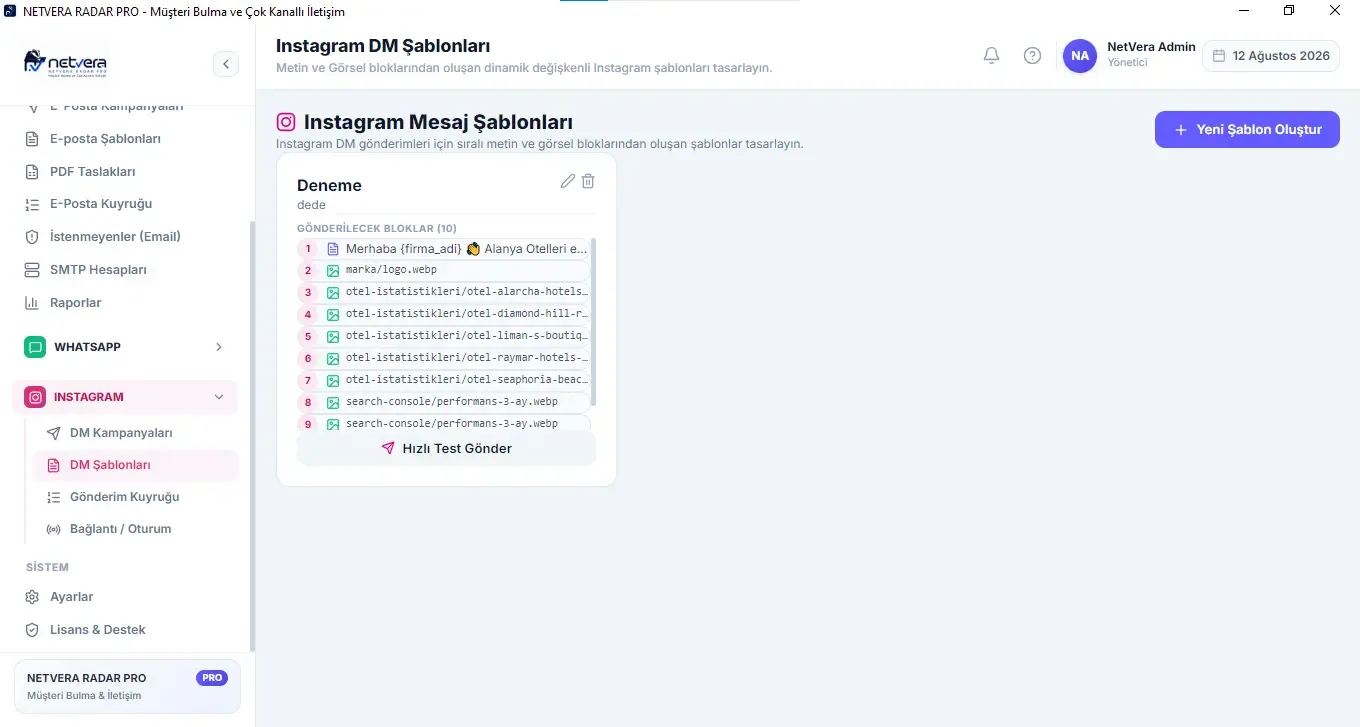This screenshot has height=727, width=1360.
Task: Open E-Posta Kuyruğu
Action: coord(126,204)
